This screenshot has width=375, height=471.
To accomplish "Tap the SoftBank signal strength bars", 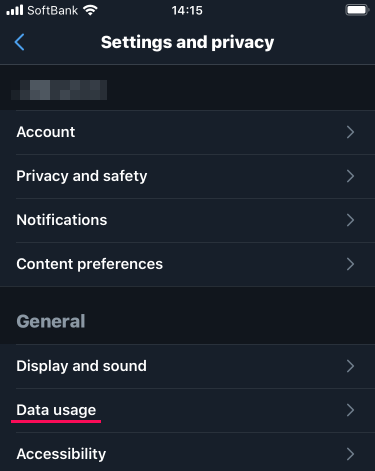I will point(15,10).
